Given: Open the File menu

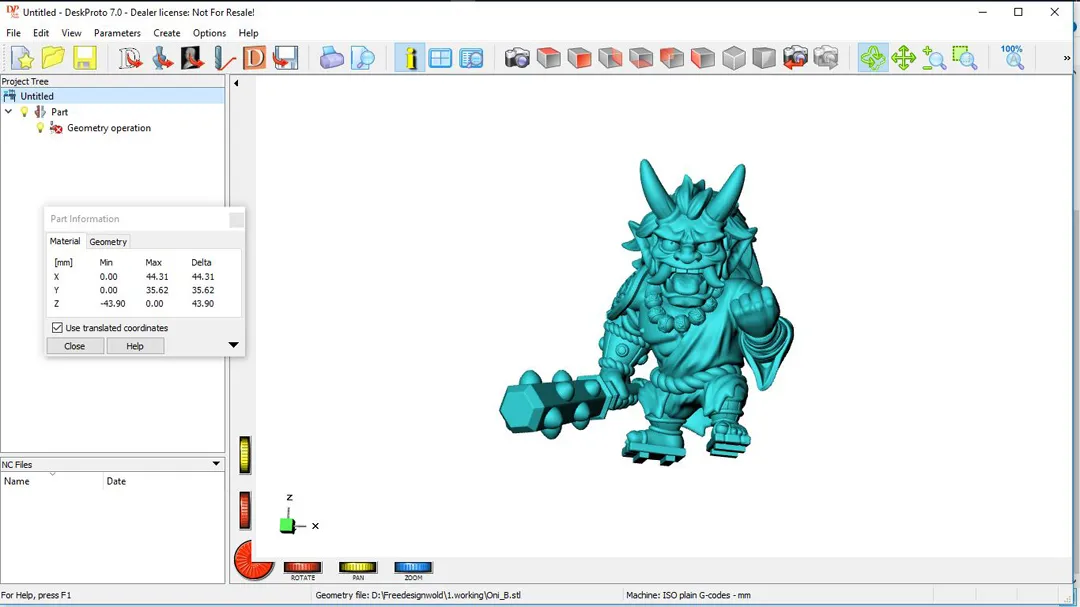Looking at the screenshot, I should pos(13,32).
